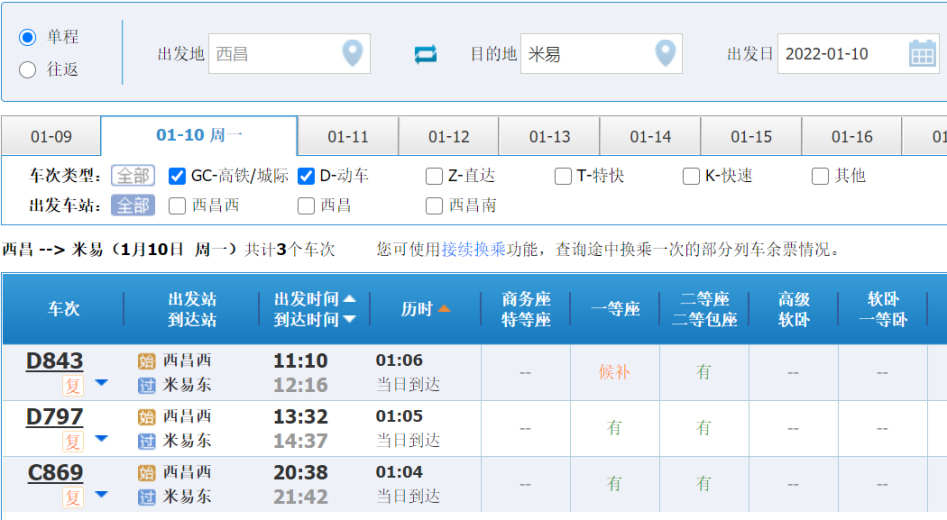This screenshot has width=947, height=520.
Task: Click the 复 icon under train C869
Action: point(72,497)
